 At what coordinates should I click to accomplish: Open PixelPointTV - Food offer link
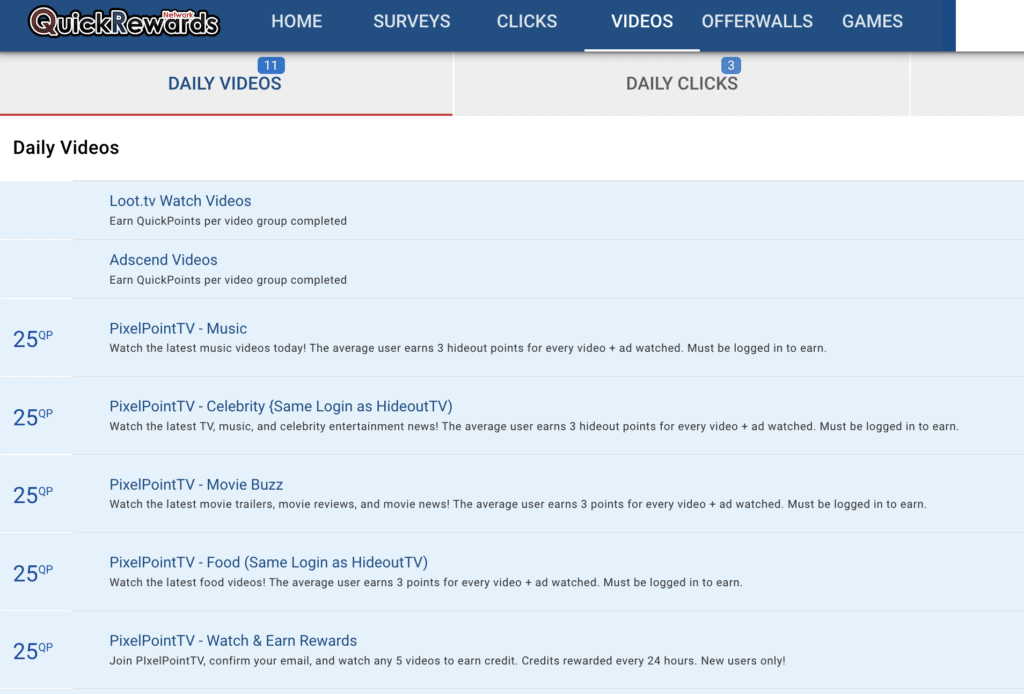[268, 563]
